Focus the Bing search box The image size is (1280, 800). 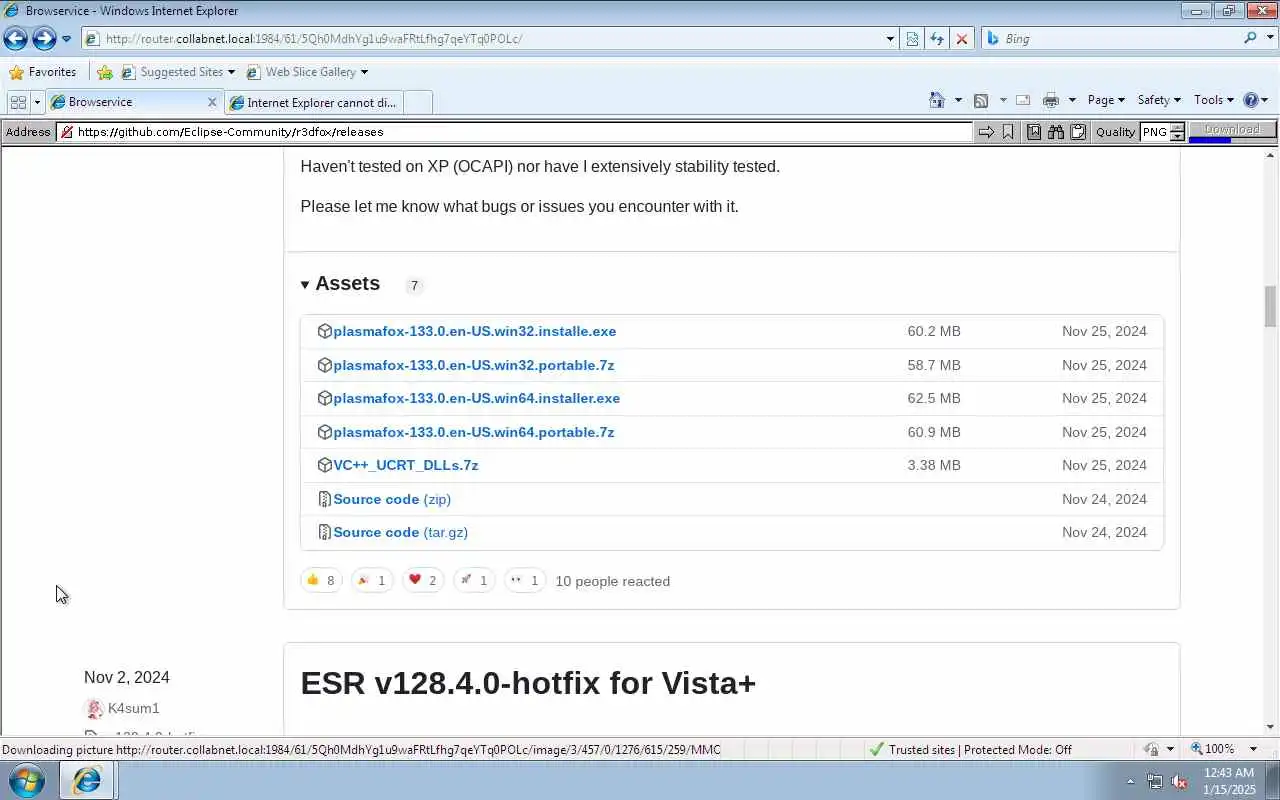point(1110,39)
